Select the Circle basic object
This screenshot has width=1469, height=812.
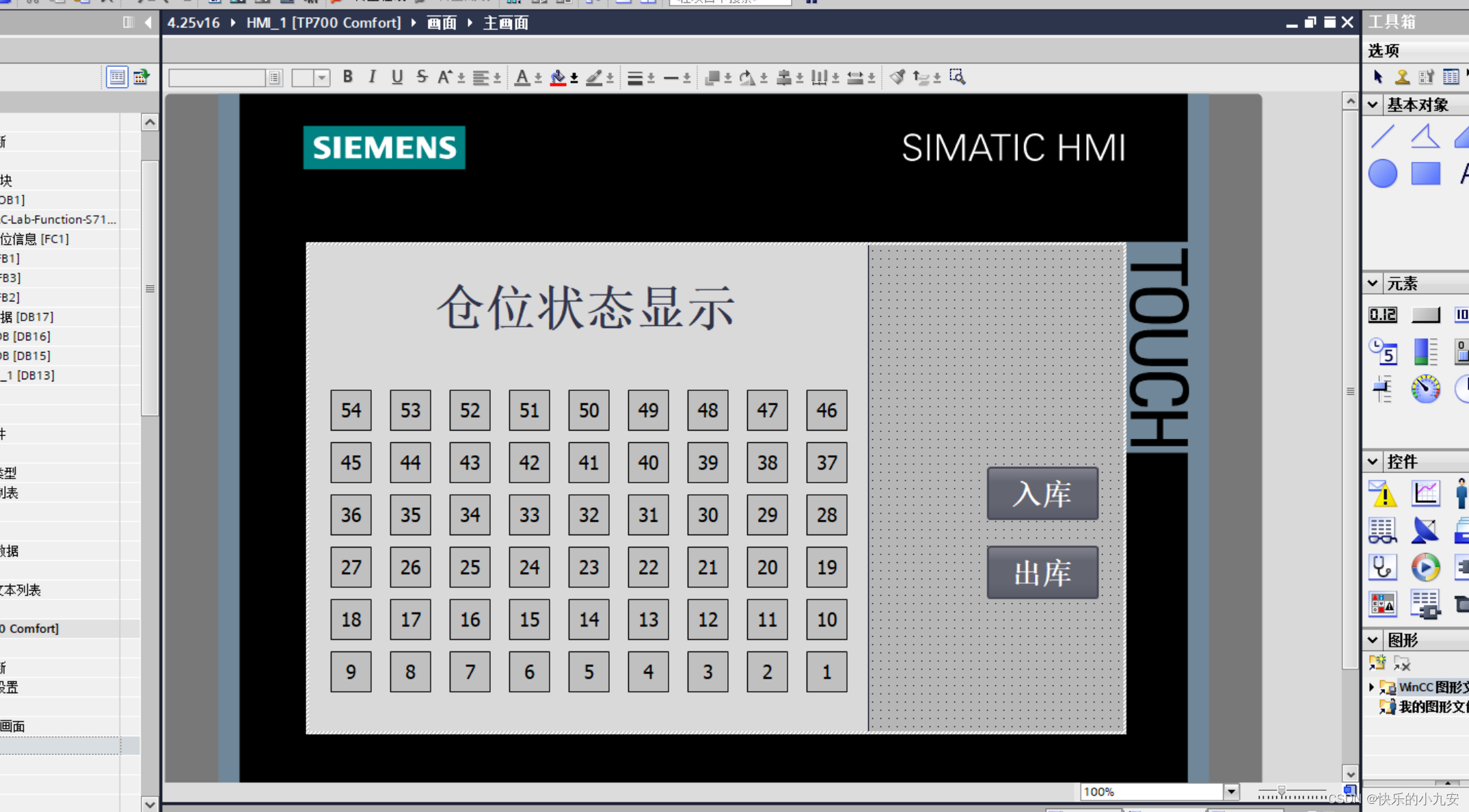(1382, 174)
